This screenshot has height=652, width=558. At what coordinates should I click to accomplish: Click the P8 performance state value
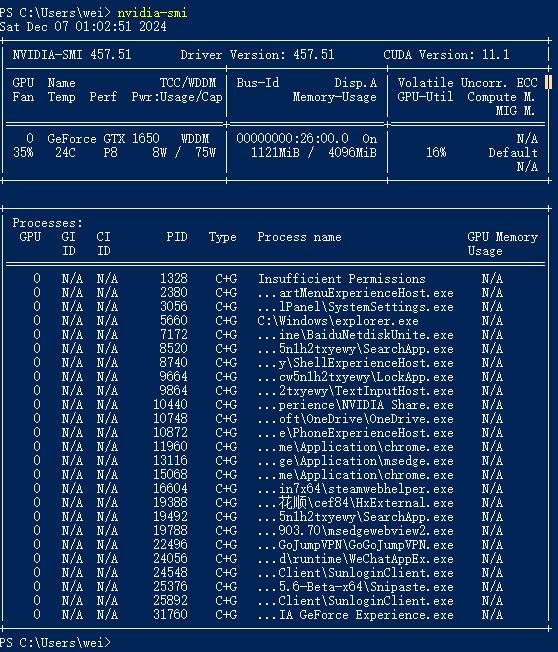[110, 153]
